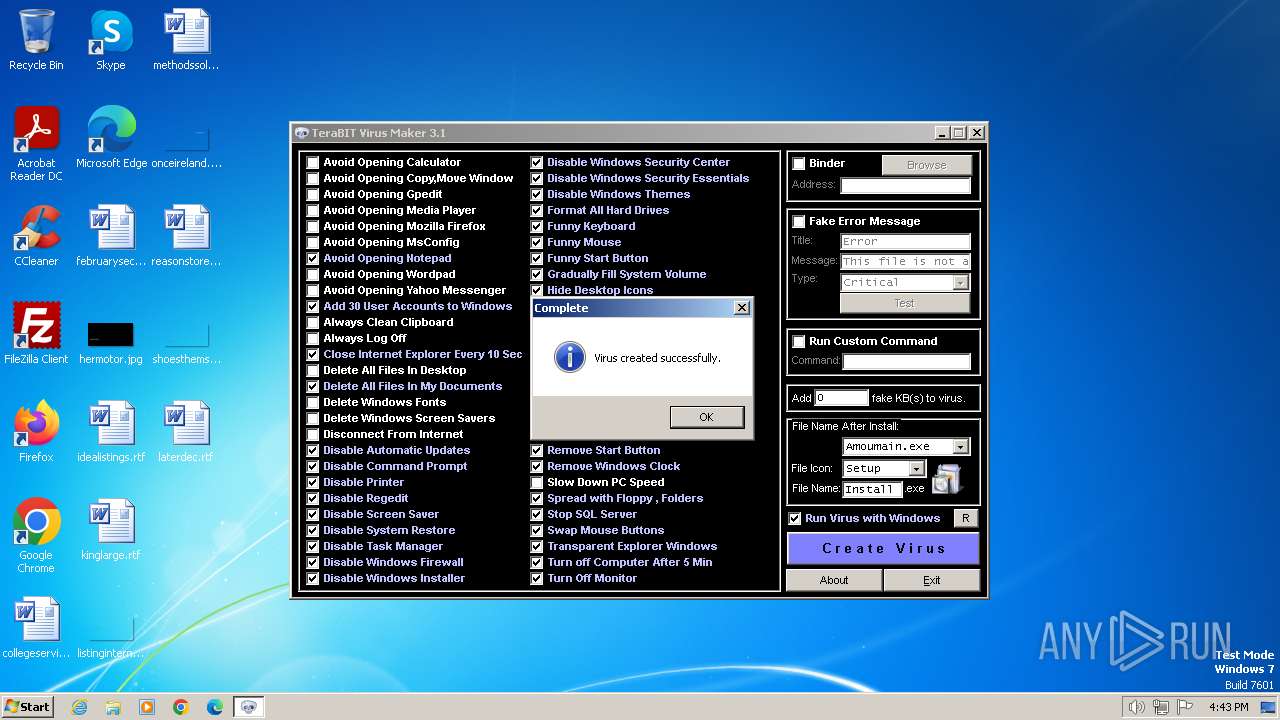The width and height of the screenshot is (1280, 720).
Task: Click the fake error Title field
Action: (x=905, y=241)
